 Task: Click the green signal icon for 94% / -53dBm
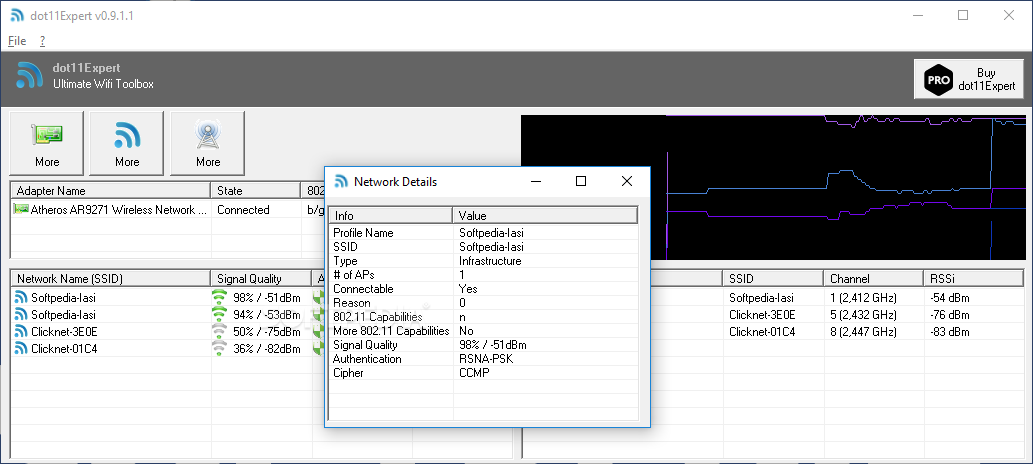(219, 315)
